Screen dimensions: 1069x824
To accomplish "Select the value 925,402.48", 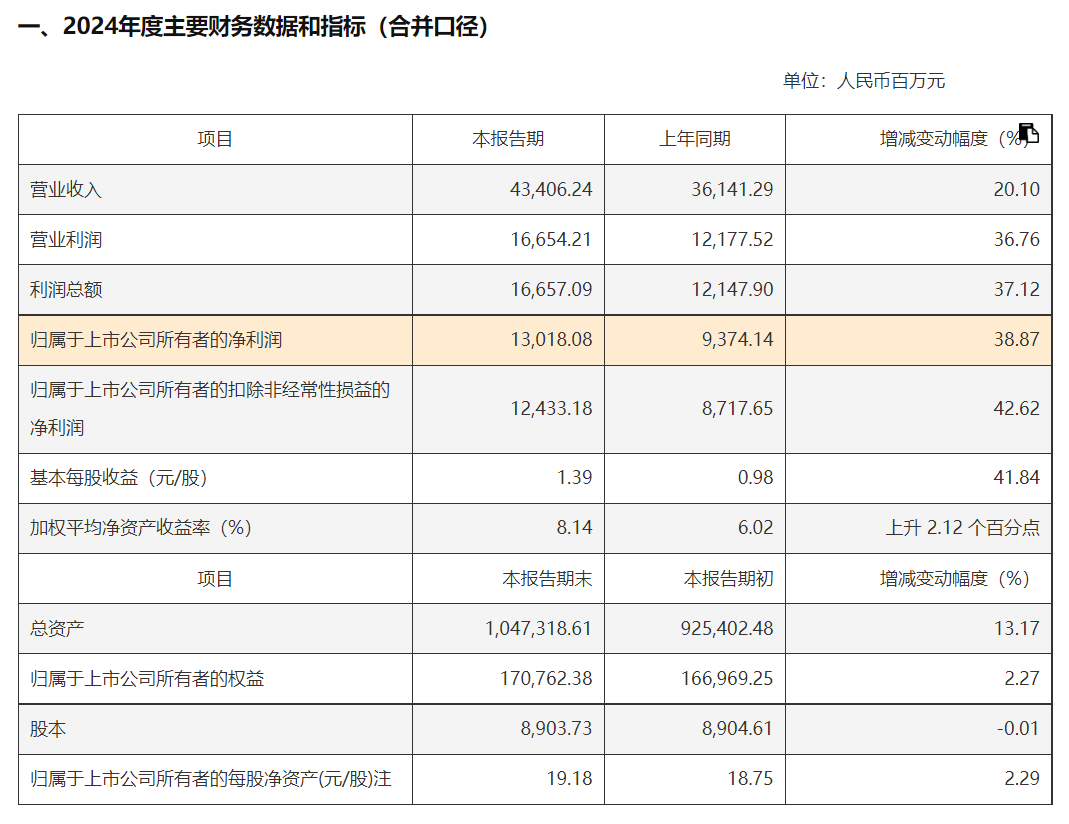I will click(x=727, y=628).
